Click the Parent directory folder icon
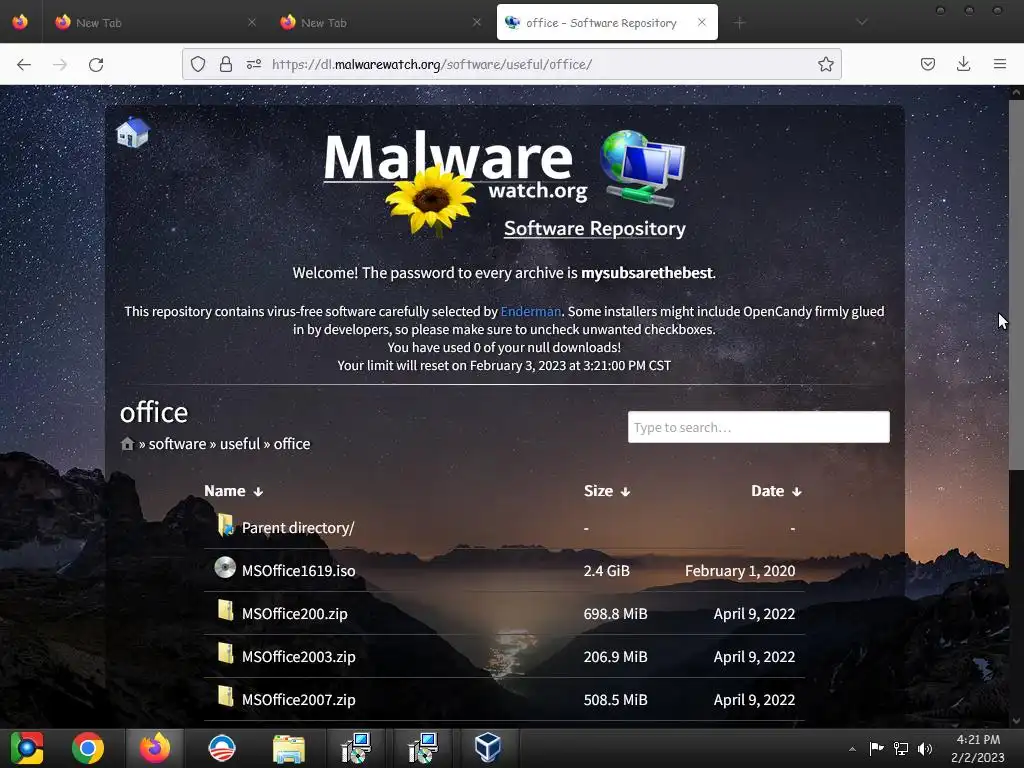This screenshot has height=768, width=1024. tap(225, 526)
